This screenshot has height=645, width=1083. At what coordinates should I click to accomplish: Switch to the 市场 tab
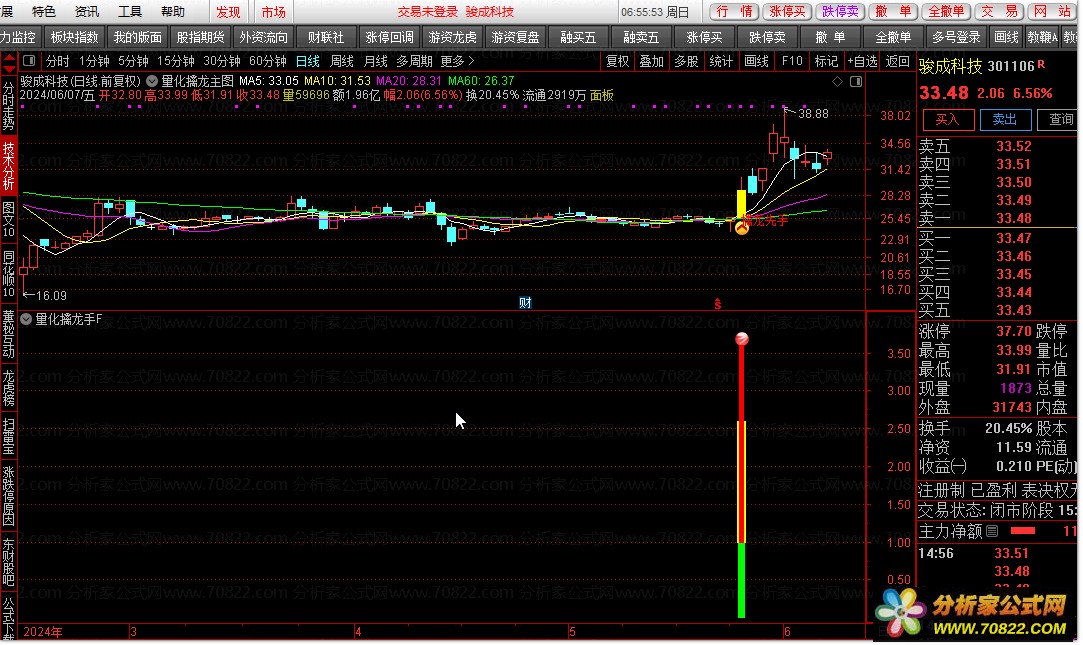point(274,12)
